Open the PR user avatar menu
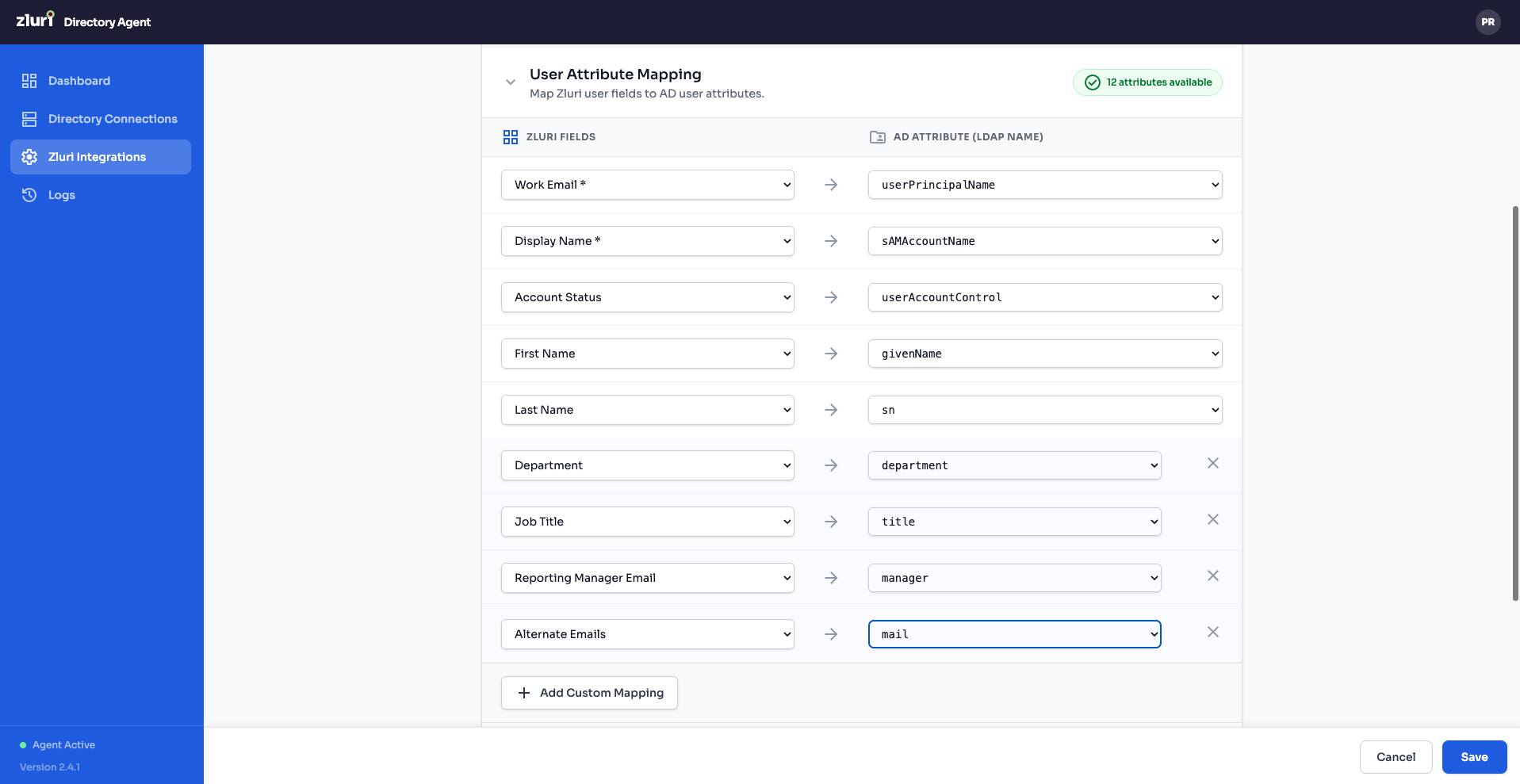The image size is (1520, 784). pyautogui.click(x=1487, y=22)
